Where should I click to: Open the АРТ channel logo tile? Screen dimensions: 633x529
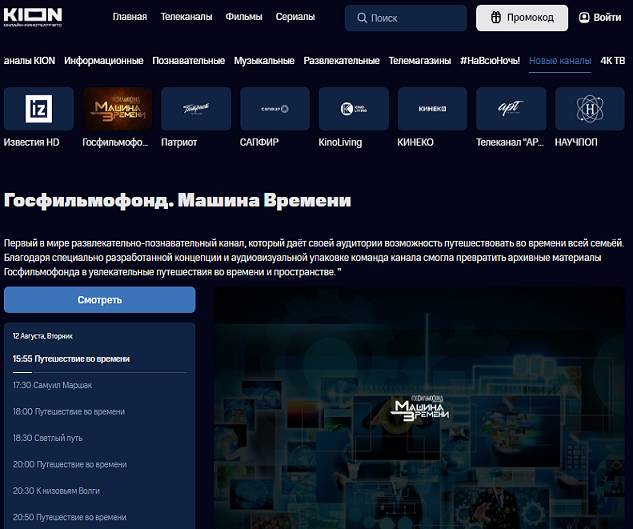pos(511,109)
